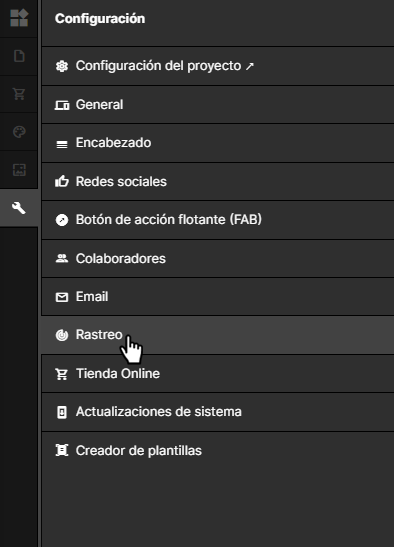
Task: Select the pages document icon in sidebar
Action: tap(19, 56)
